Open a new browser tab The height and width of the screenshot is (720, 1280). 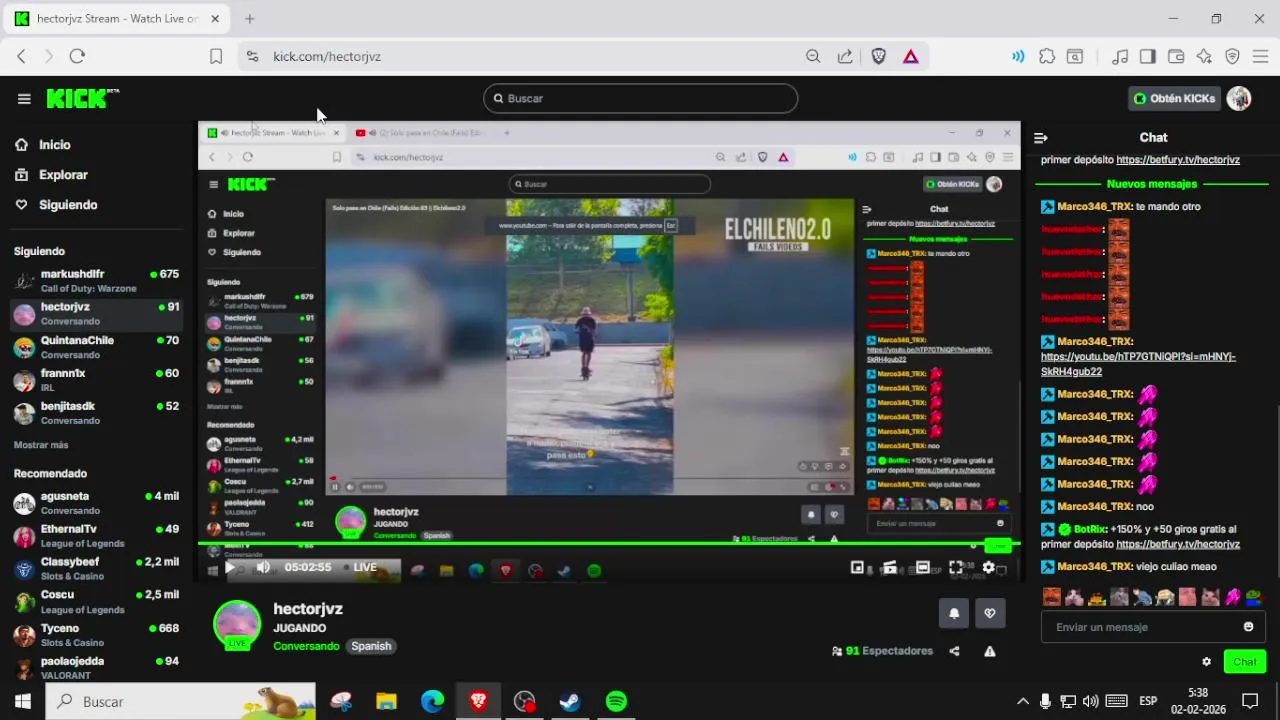point(249,18)
